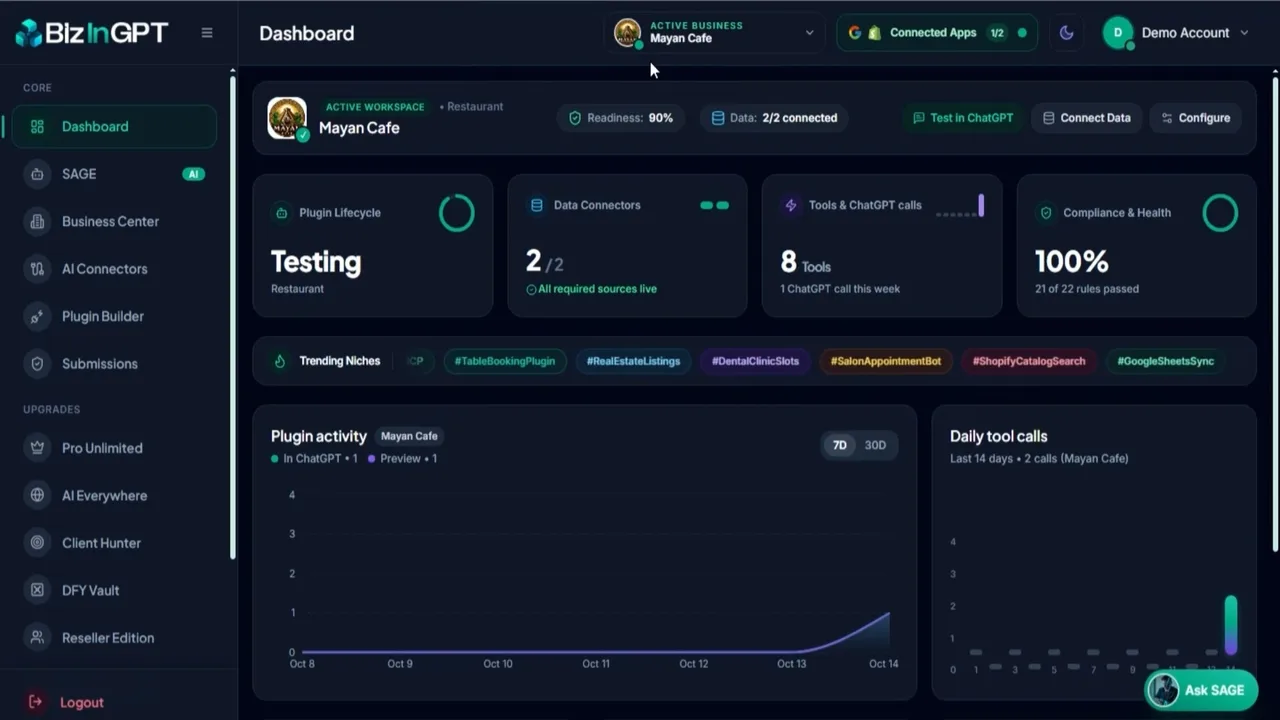Click the AI Connectors icon
This screenshot has width=1280, height=720.
coord(37,269)
